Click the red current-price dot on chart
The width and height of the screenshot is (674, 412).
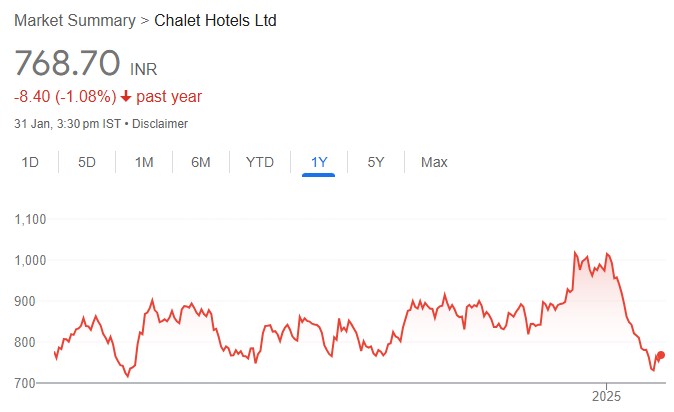tap(661, 356)
